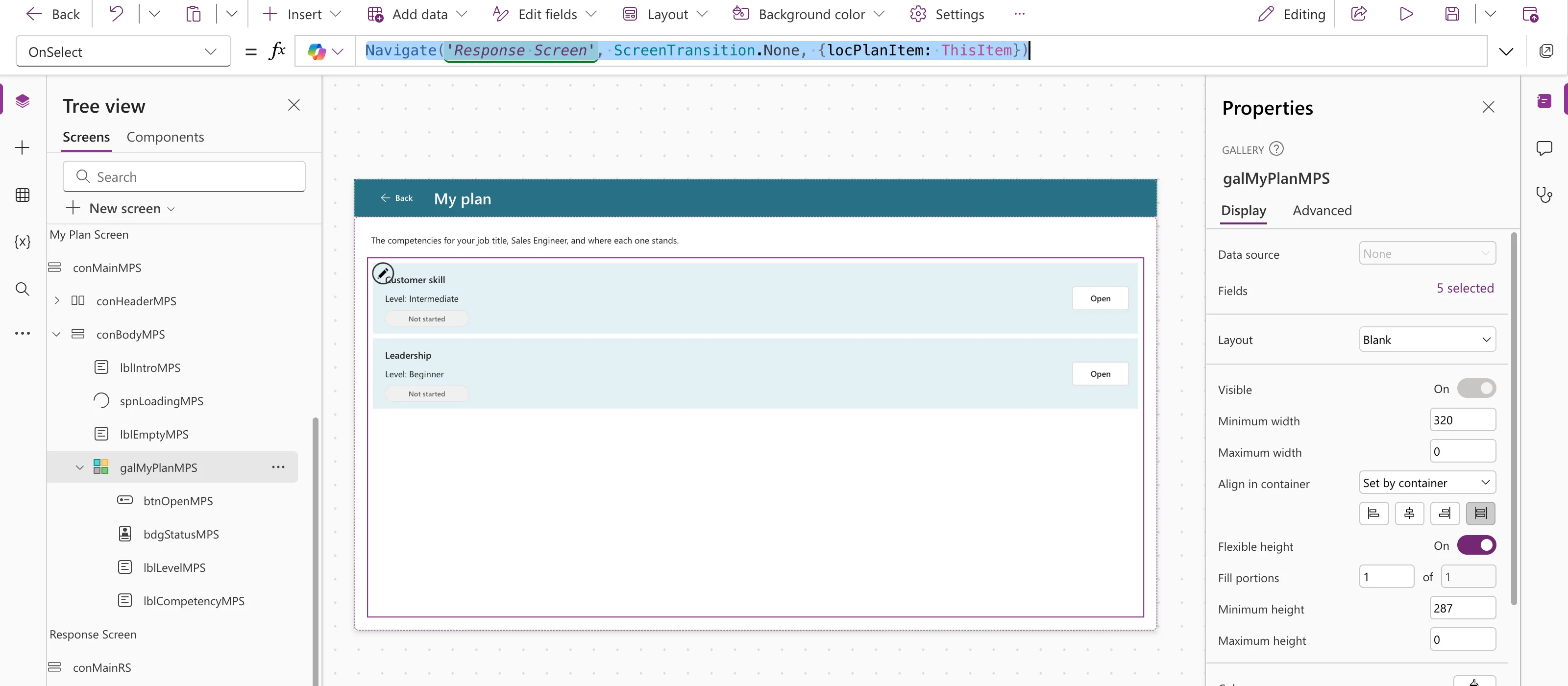Collapse the conBodyMPS tree node

(57, 334)
